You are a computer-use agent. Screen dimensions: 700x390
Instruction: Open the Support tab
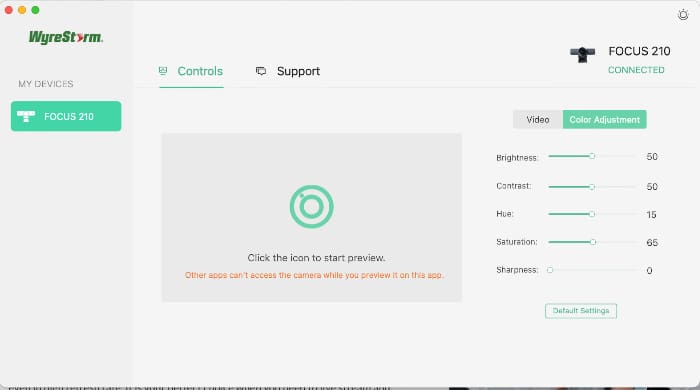pos(288,71)
